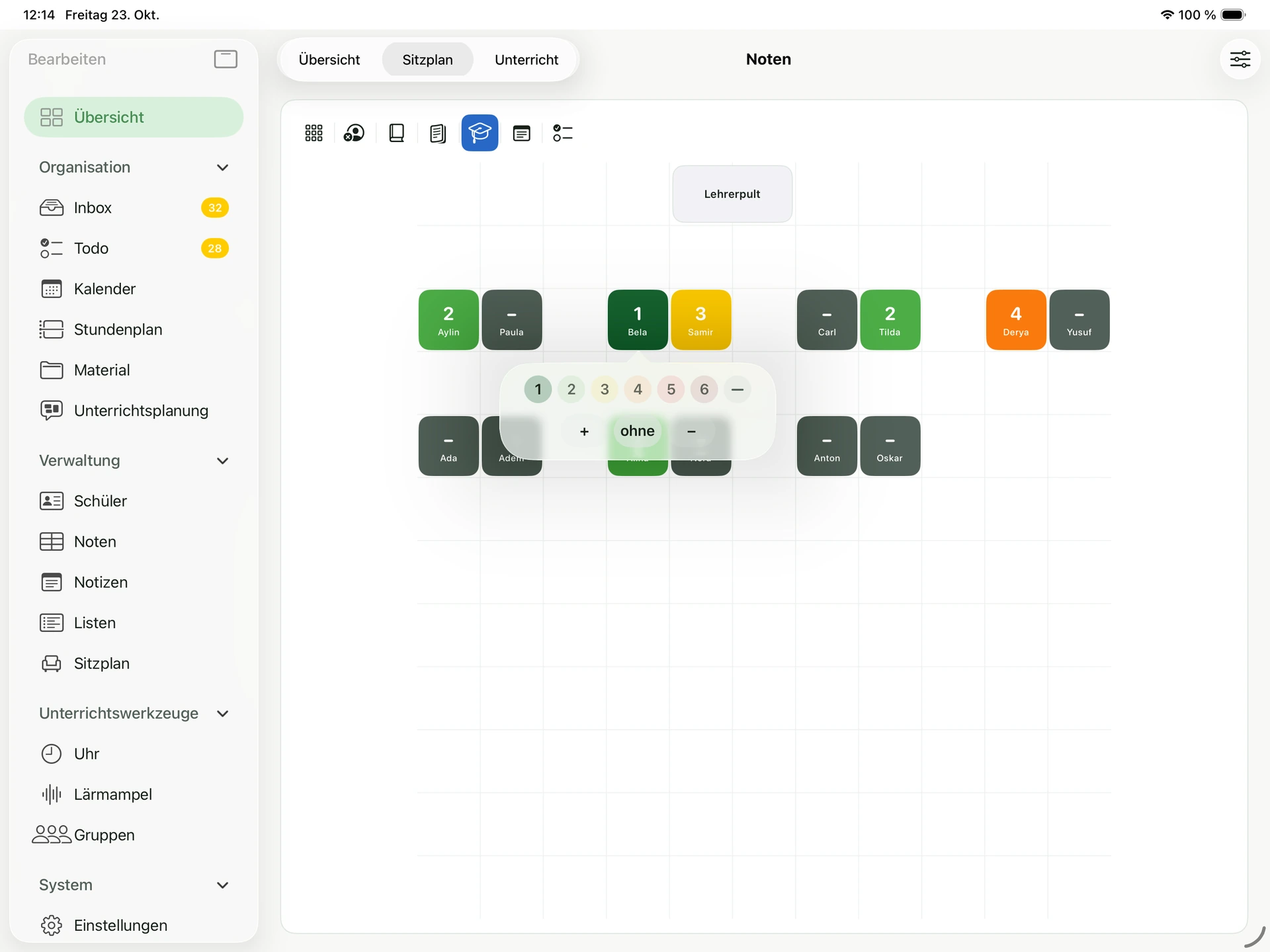Toggle the graduation cap grades mode
Viewport: 1270px width, 952px height.
(480, 133)
